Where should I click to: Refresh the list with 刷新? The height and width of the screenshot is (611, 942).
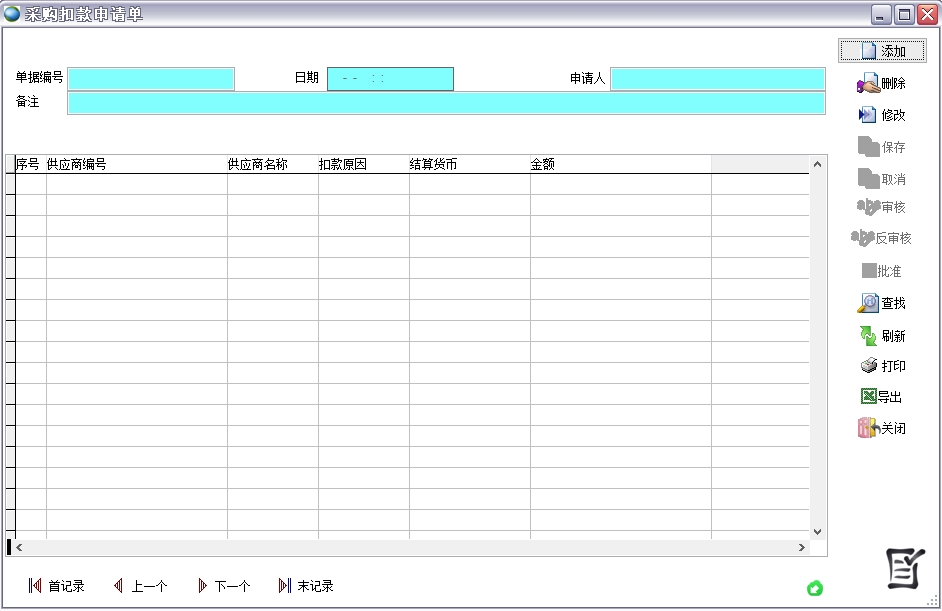pyautogui.click(x=882, y=336)
